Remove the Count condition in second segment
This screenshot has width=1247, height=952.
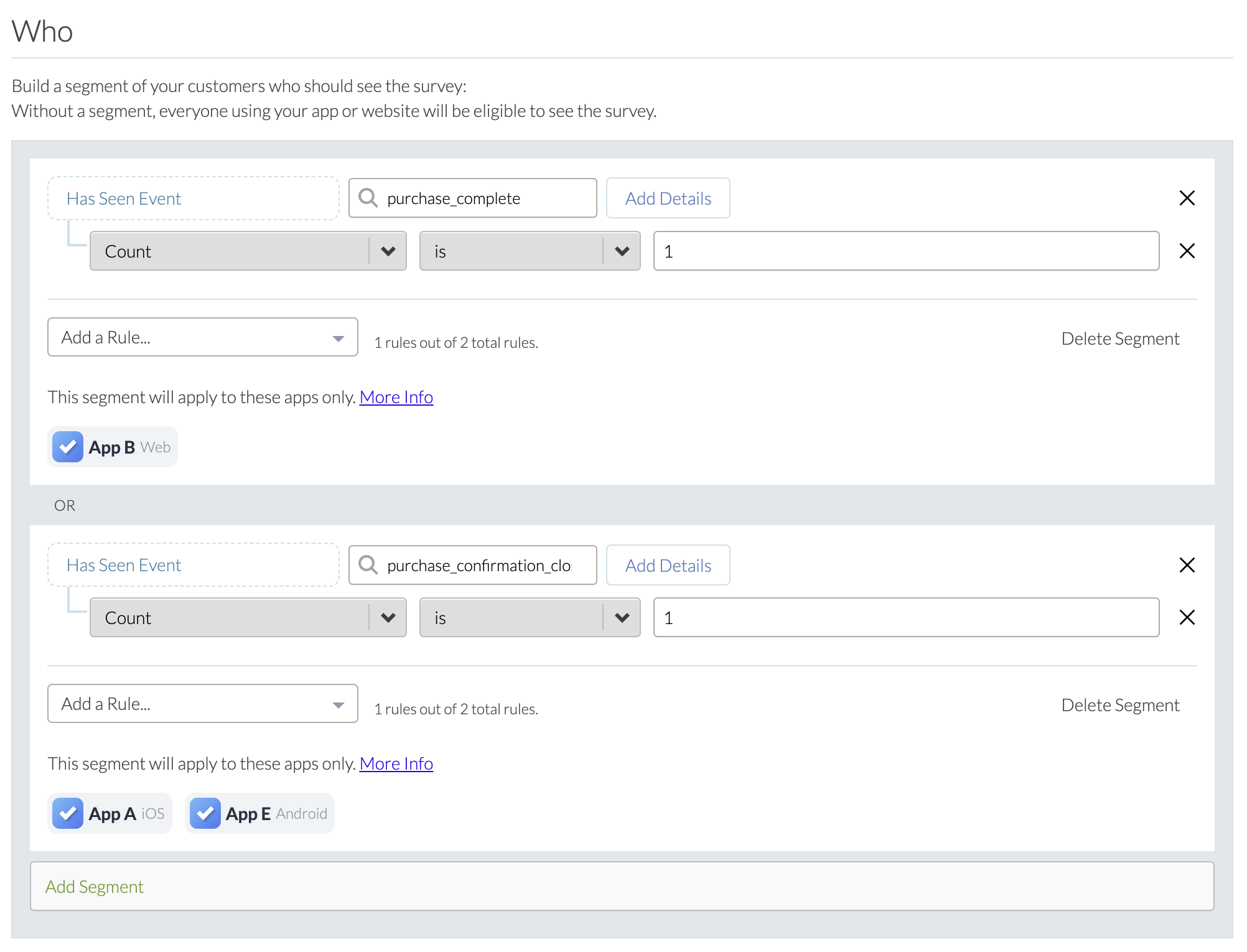click(x=1187, y=617)
